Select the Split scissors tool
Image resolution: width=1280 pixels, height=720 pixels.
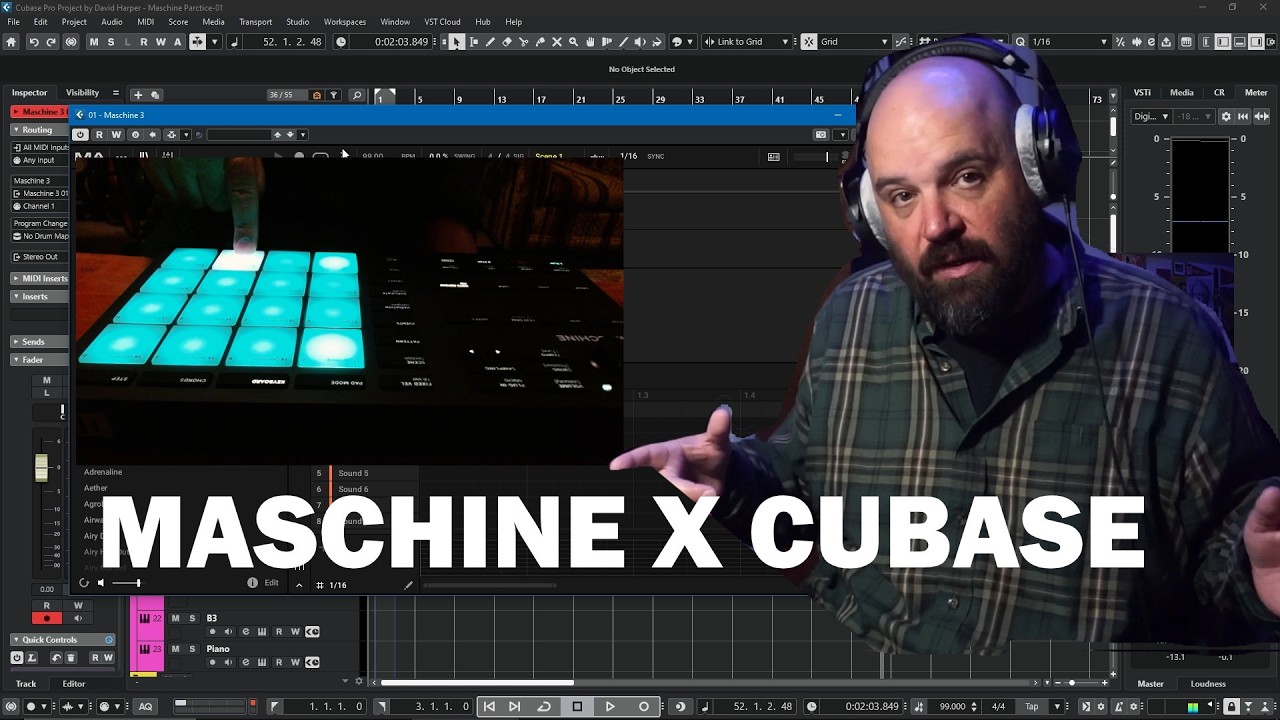[x=523, y=42]
